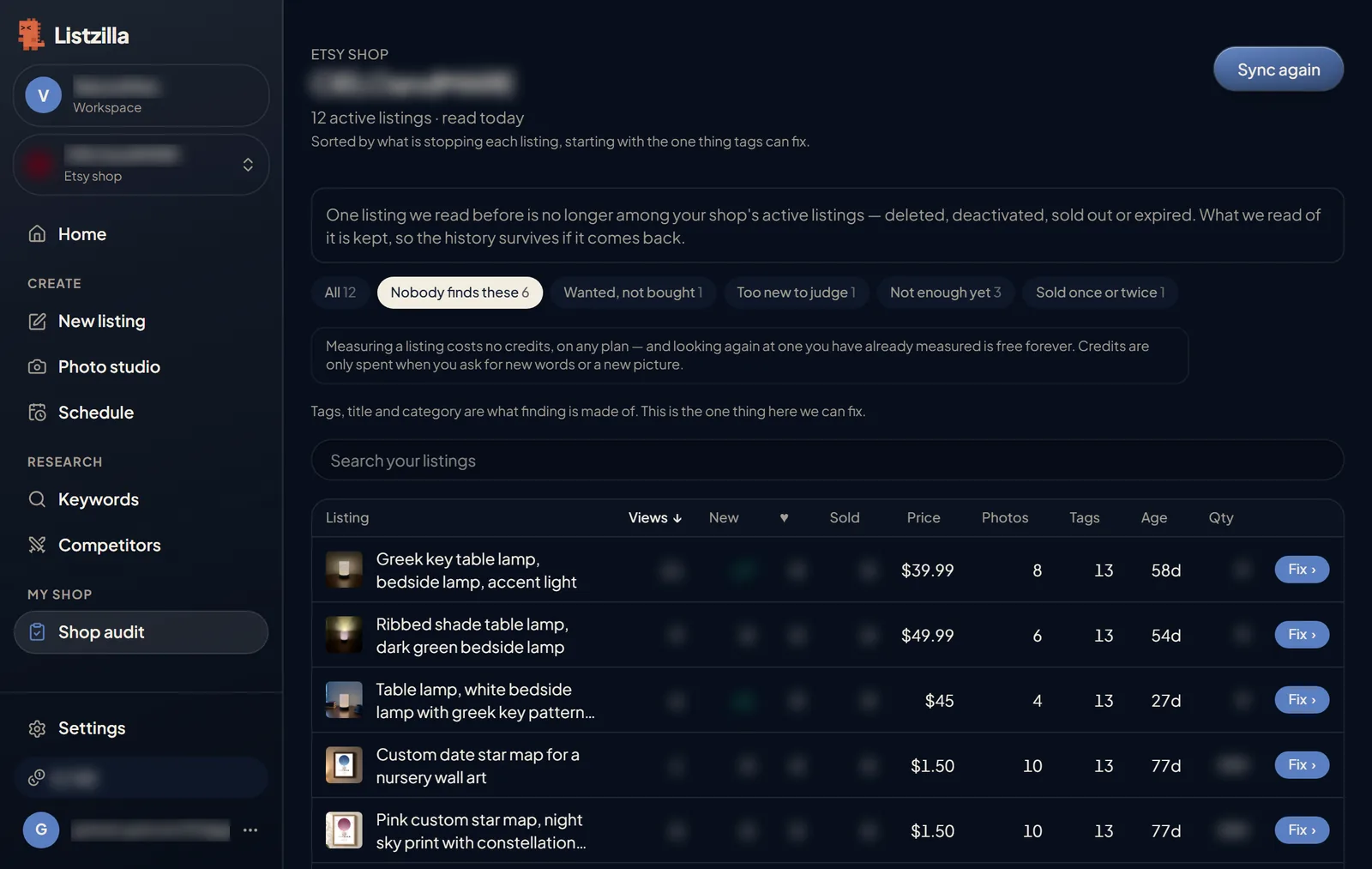The height and width of the screenshot is (869, 1372).
Task: Click the Competitors crossed swords icon
Action: (37, 545)
